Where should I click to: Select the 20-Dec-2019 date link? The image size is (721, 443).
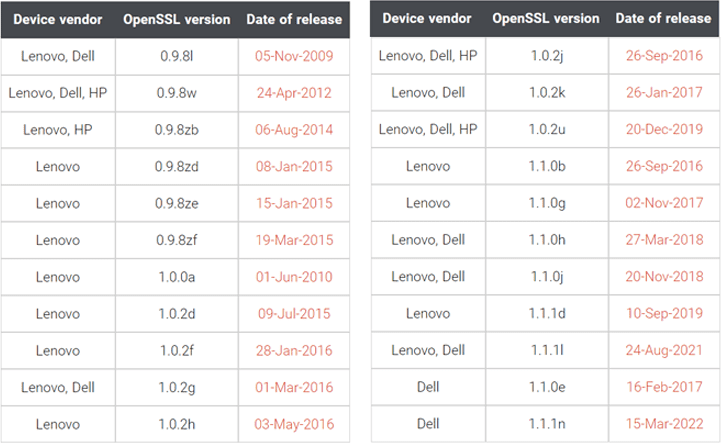tap(663, 129)
